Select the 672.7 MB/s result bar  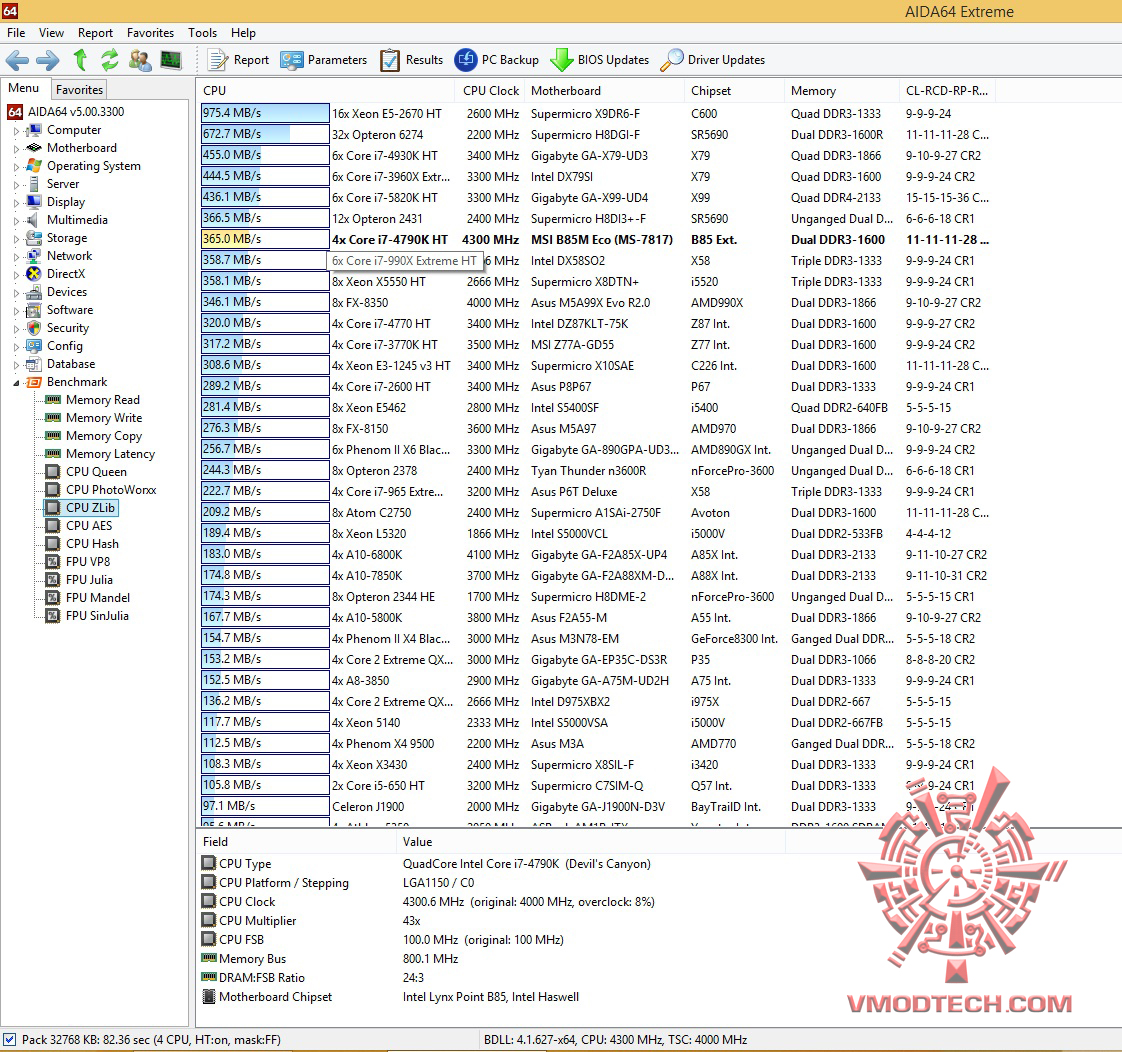click(265, 134)
